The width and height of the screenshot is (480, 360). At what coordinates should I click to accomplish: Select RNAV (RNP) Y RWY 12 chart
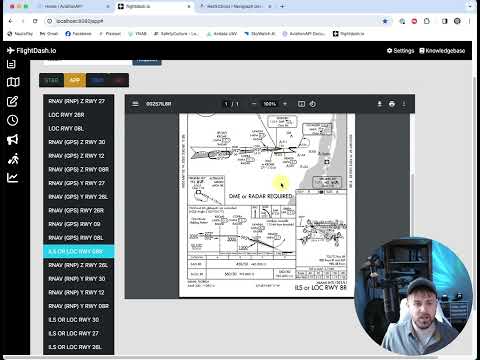point(79,292)
